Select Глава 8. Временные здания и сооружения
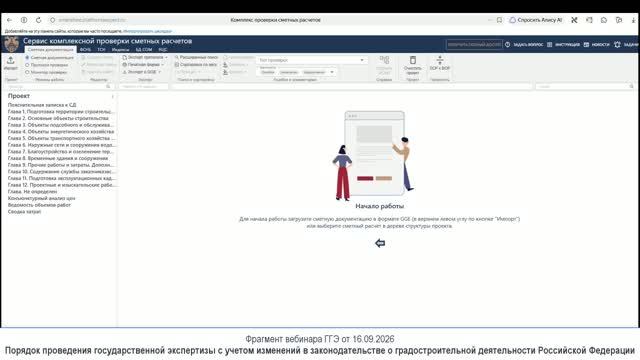The height and width of the screenshot is (360, 640). [x=58, y=158]
